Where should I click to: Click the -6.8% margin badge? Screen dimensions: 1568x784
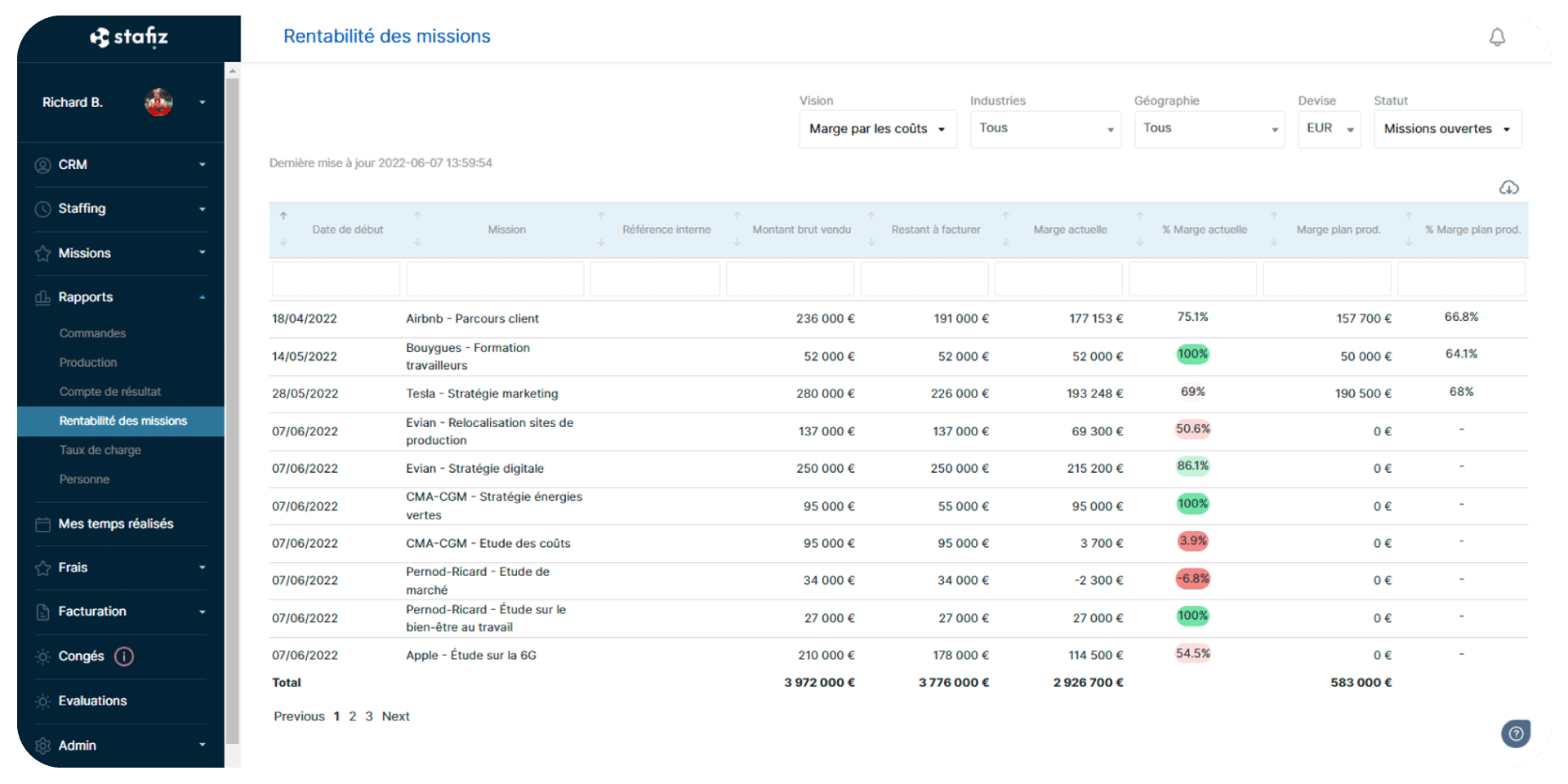(x=1192, y=579)
